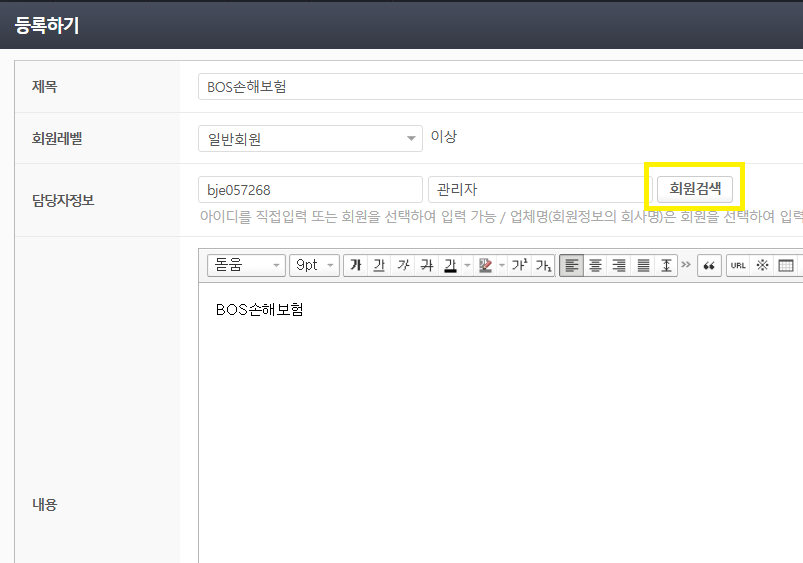Viewport: 803px width, 563px height.
Task: Apply strikethrough formatting to text
Action: point(427,265)
